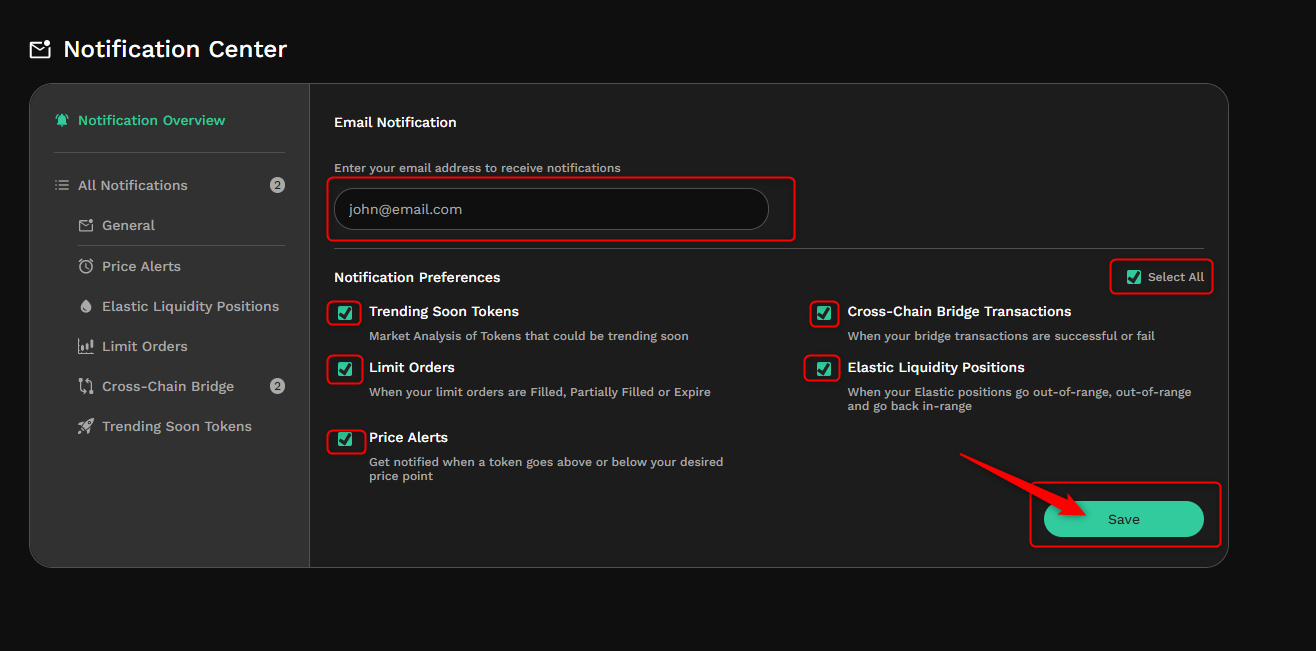
Task: Open the Notification Overview section
Action: (152, 120)
